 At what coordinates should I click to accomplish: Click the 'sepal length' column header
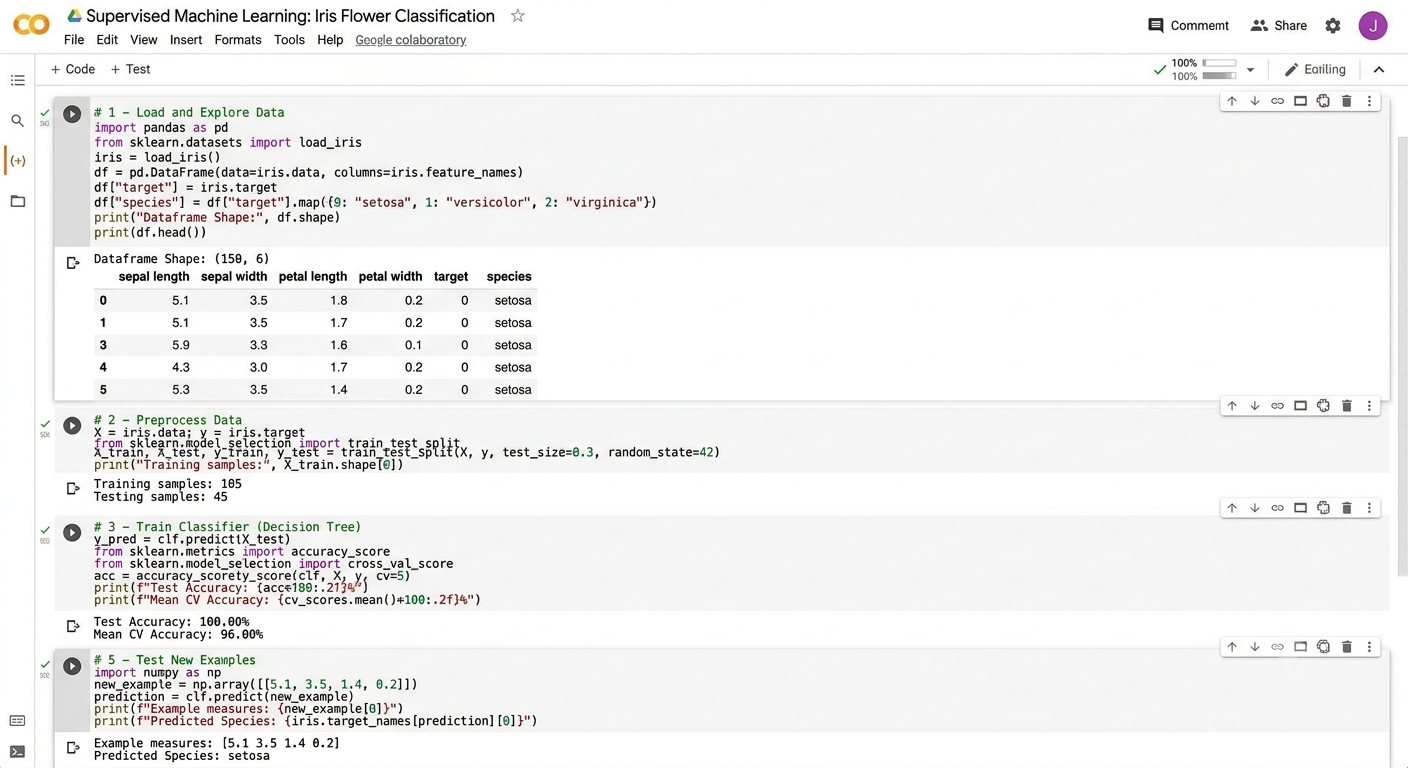[154, 277]
